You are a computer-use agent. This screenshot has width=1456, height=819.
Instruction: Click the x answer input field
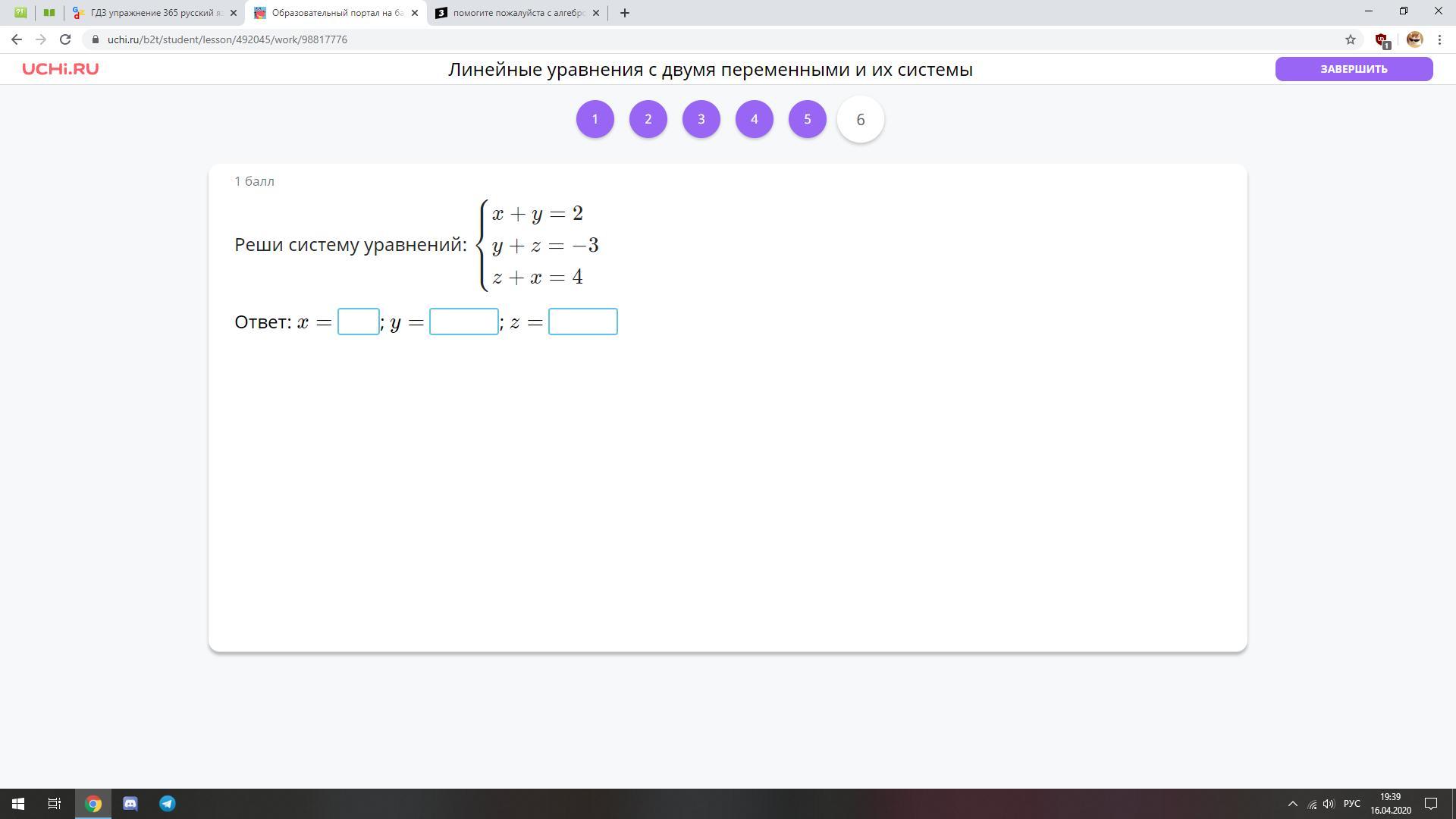pos(358,322)
